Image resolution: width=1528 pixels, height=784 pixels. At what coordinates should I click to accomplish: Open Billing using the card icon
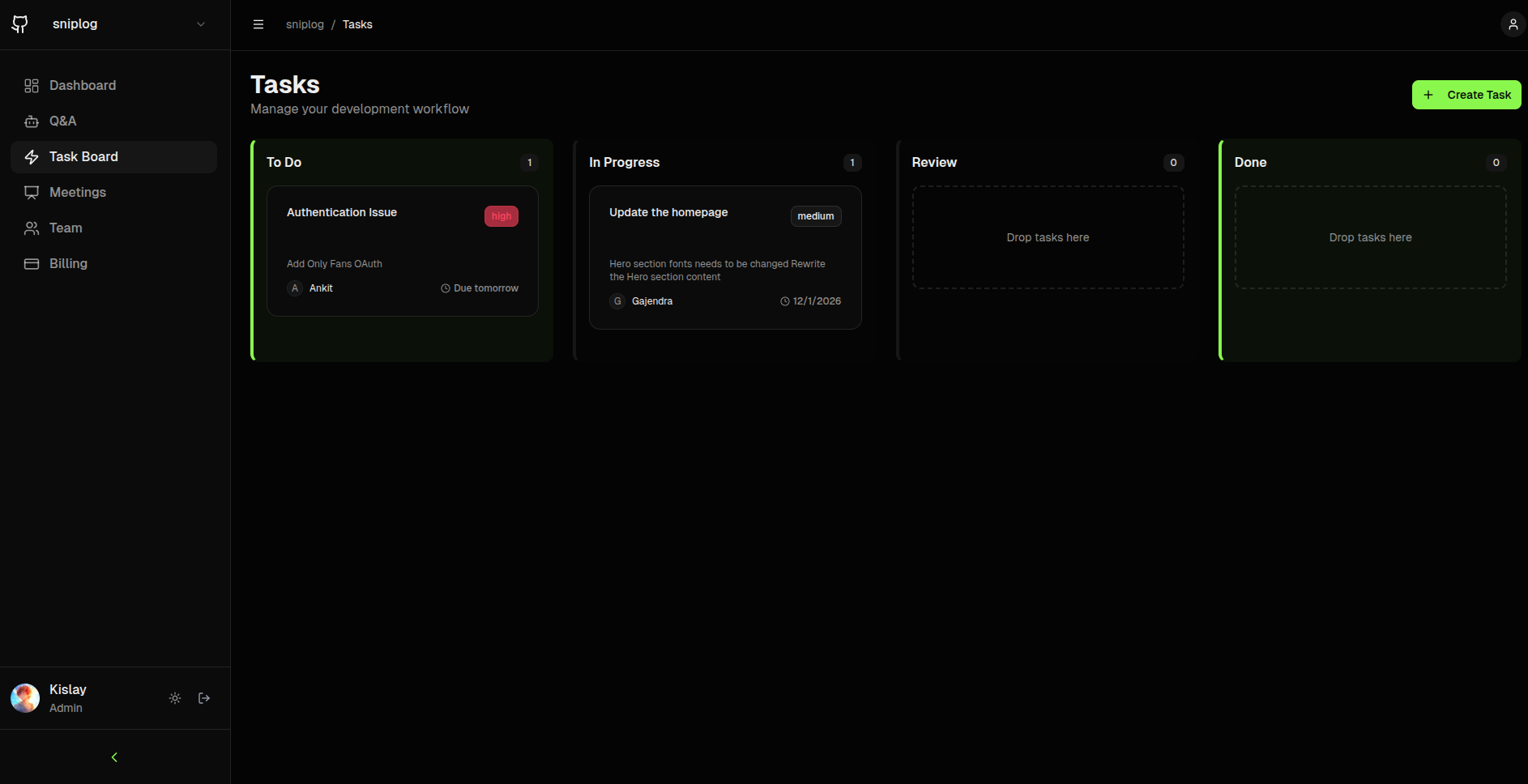[x=32, y=263]
